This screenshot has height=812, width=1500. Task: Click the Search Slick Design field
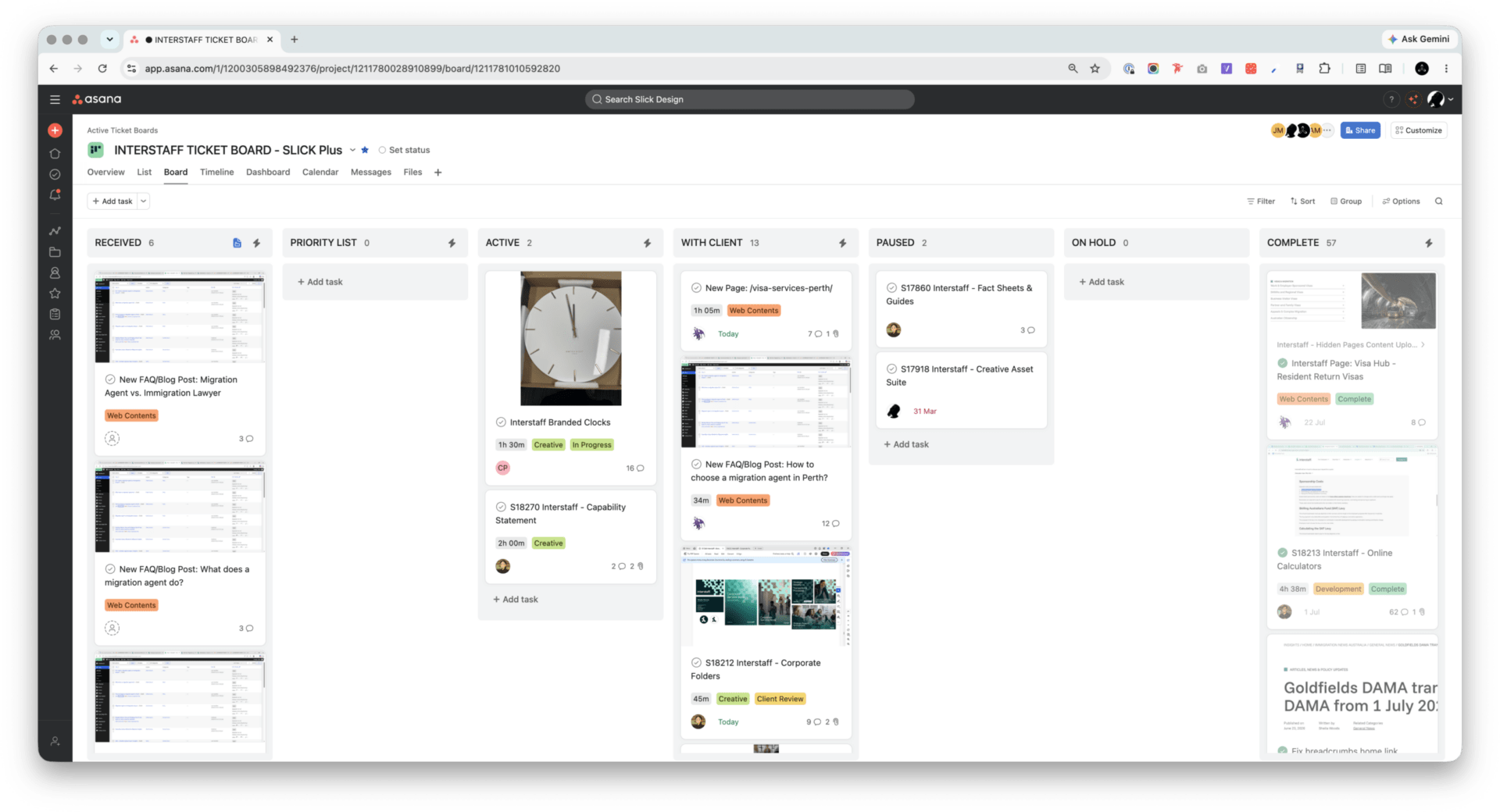(750, 99)
